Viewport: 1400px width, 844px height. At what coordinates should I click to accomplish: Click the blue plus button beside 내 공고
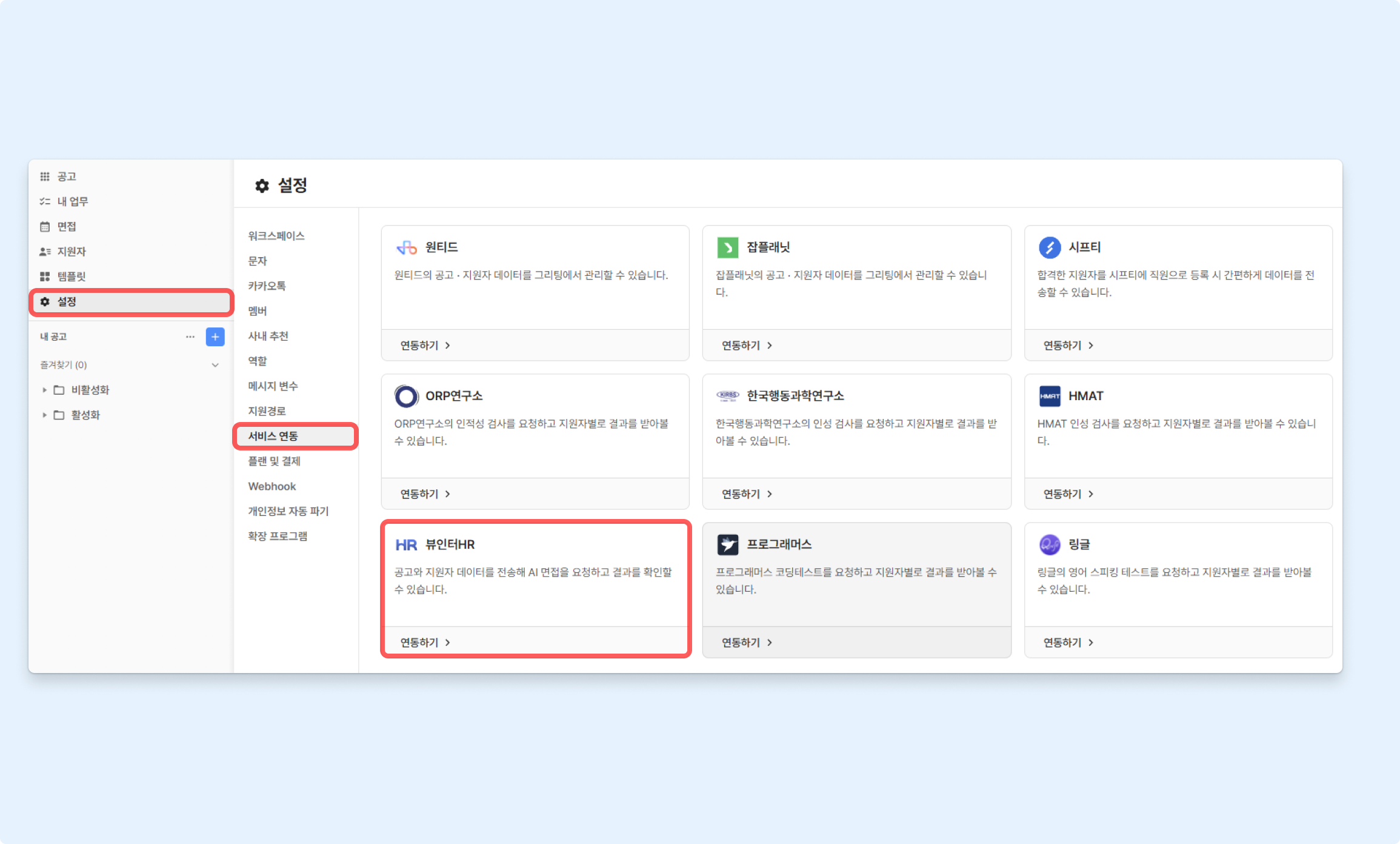pos(215,337)
